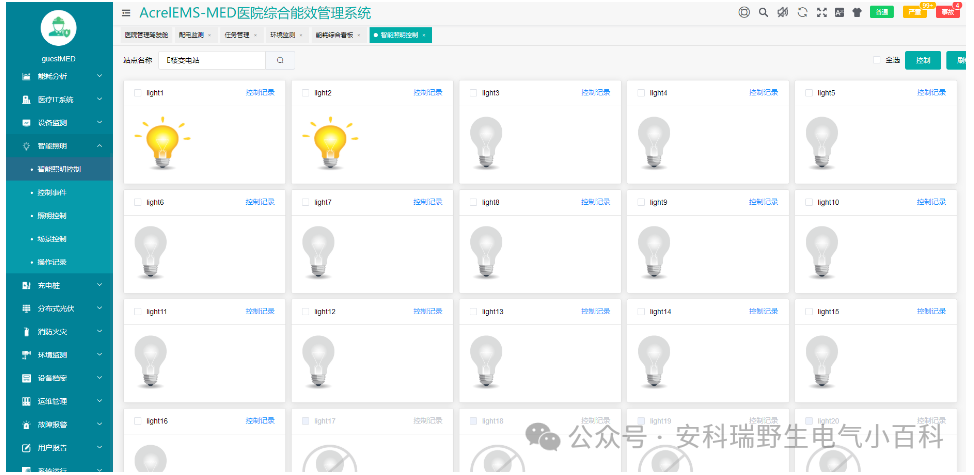
Task: Click the refresh arrows icon in top toolbar
Action: (803, 12)
